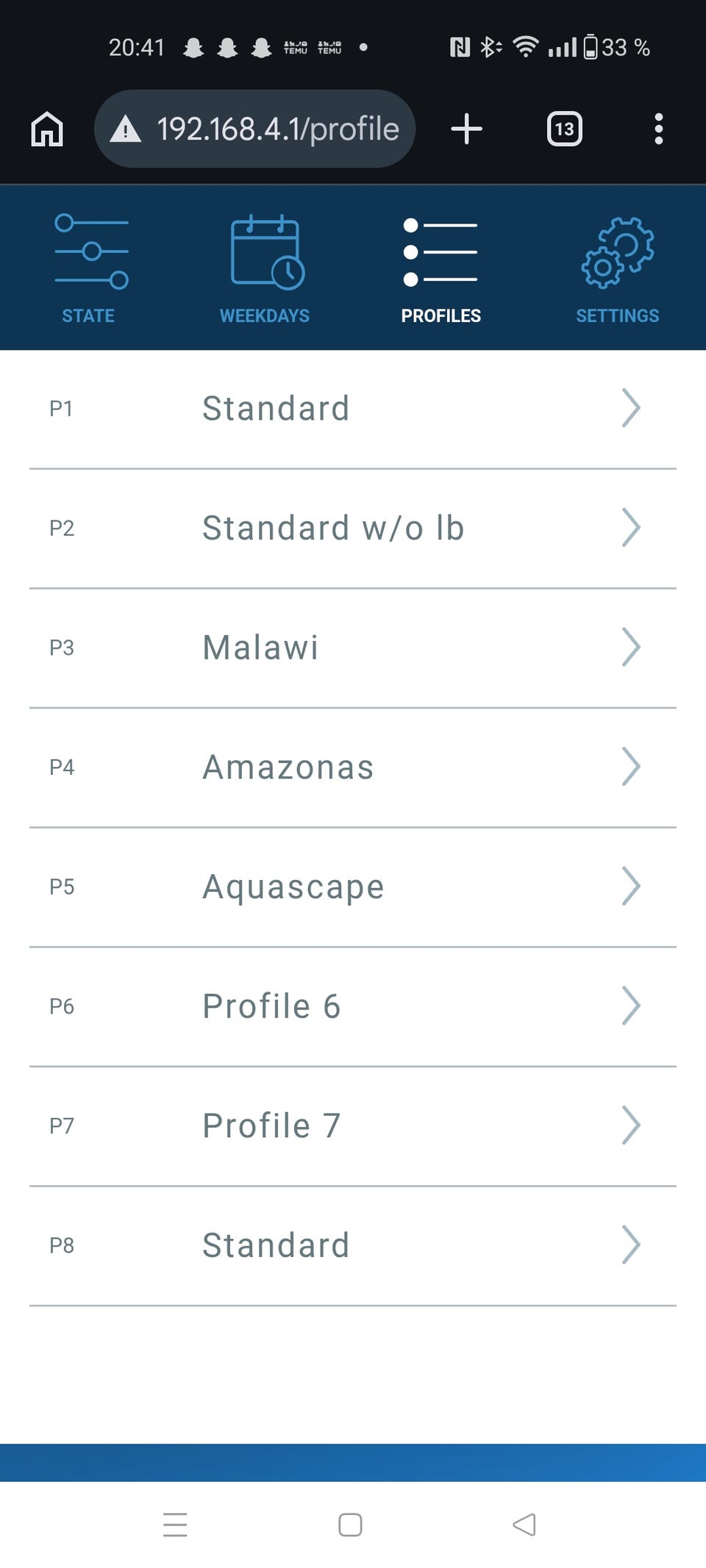Viewport: 706px width, 1568px height.
Task: Show open tabs counter 13
Action: (x=564, y=129)
